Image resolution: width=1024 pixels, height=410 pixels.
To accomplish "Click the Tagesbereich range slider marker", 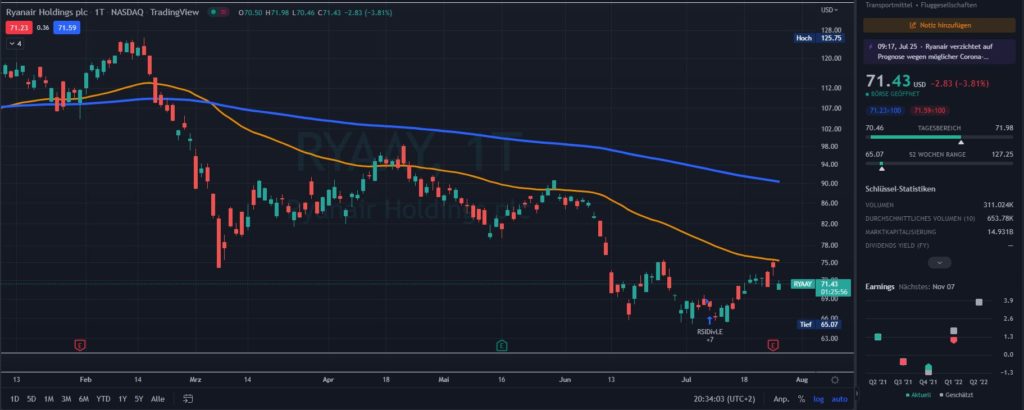I will click(x=961, y=142).
